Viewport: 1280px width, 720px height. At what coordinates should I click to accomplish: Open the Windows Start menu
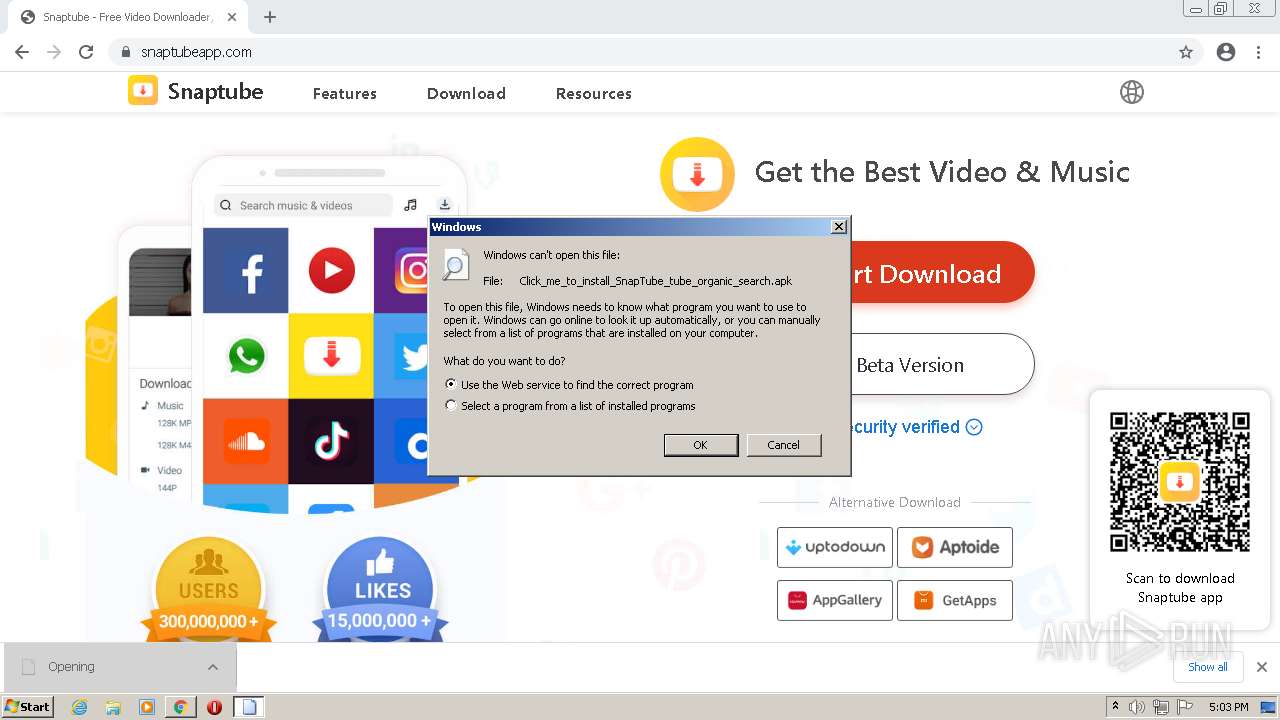pos(28,707)
